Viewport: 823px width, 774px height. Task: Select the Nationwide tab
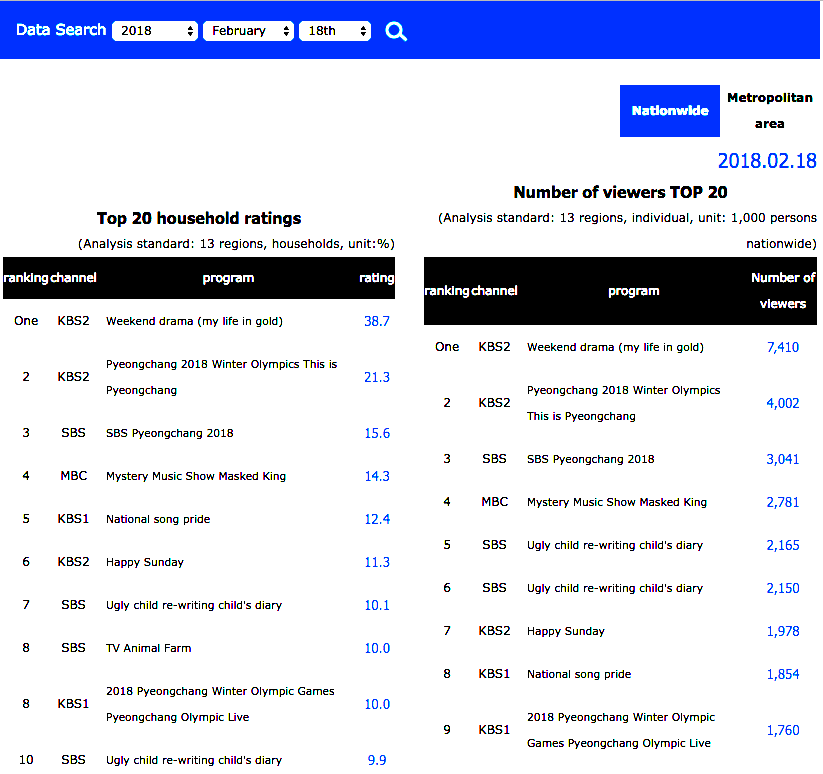[670, 111]
